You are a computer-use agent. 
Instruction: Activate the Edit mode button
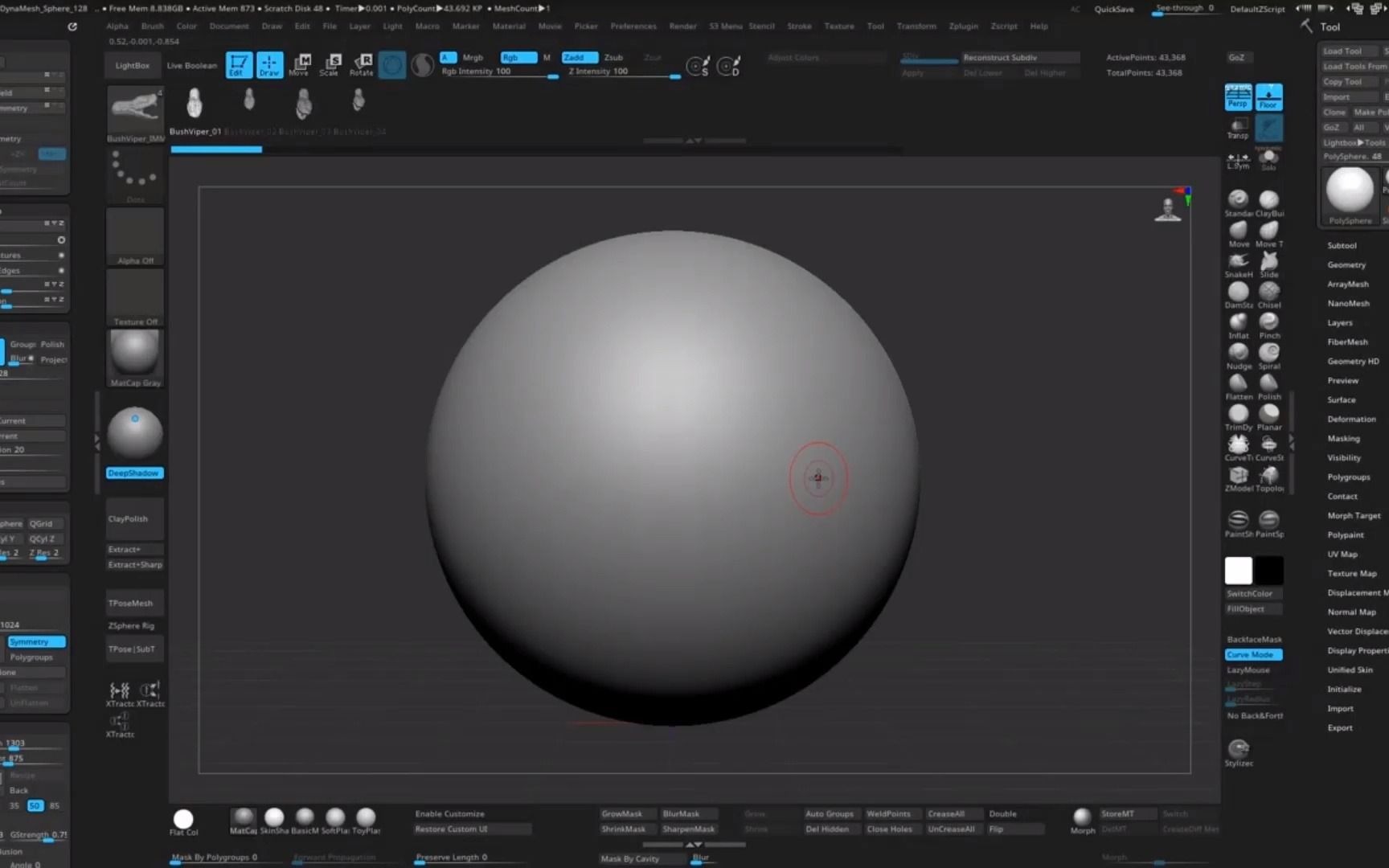[239, 64]
